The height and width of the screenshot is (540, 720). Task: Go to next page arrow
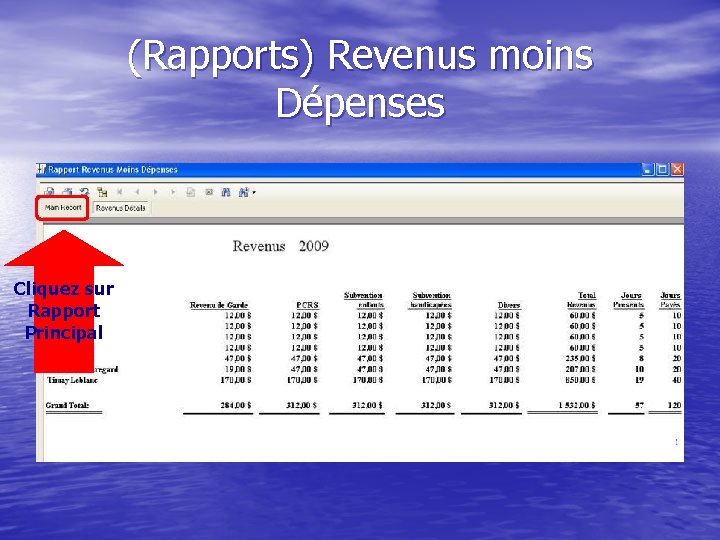[x=155, y=192]
